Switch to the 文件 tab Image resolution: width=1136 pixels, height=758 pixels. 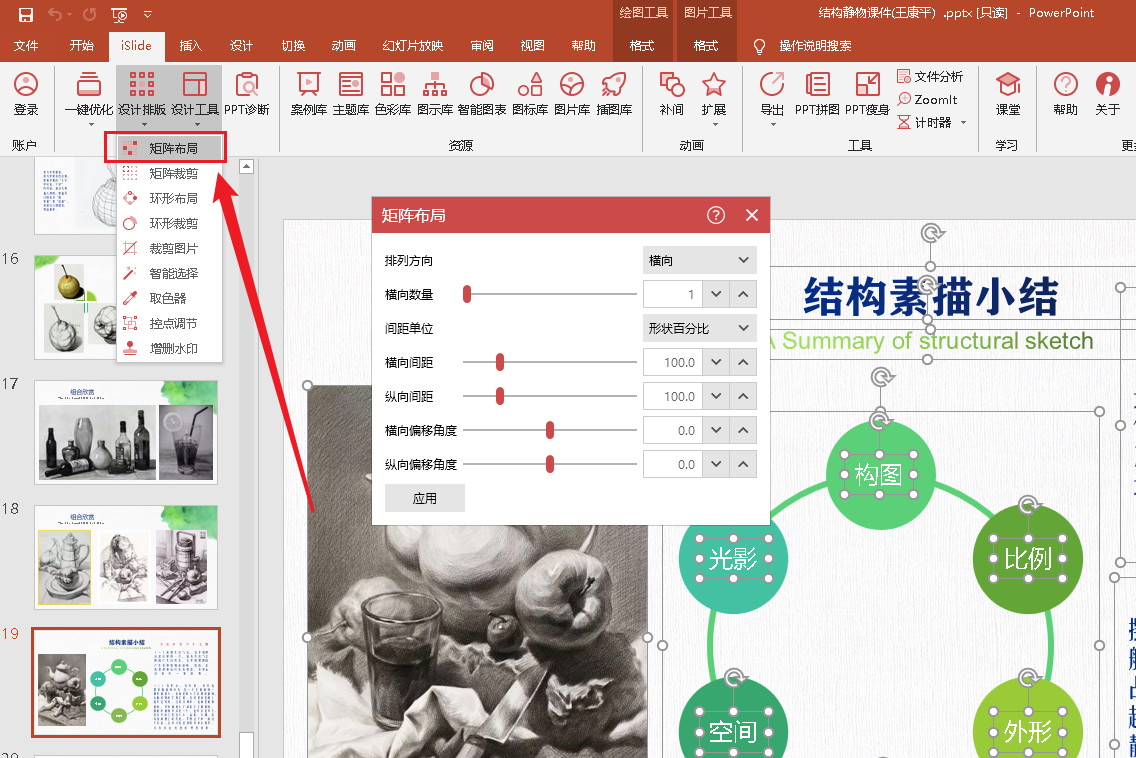pyautogui.click(x=26, y=46)
